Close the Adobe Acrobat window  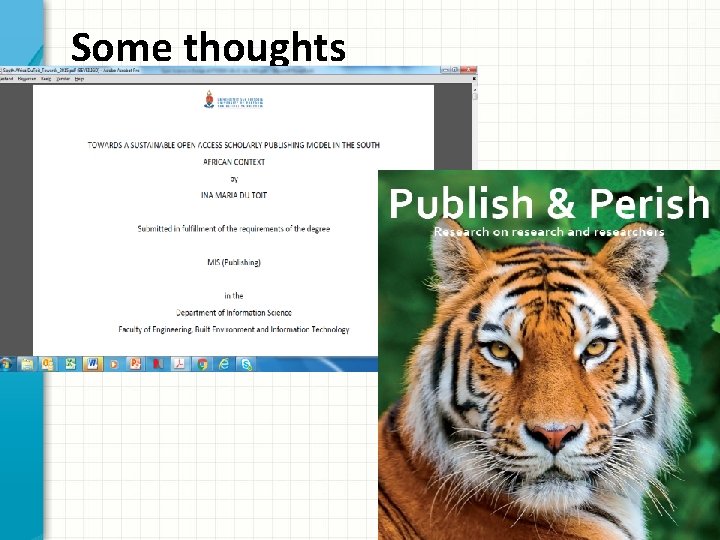(468, 70)
